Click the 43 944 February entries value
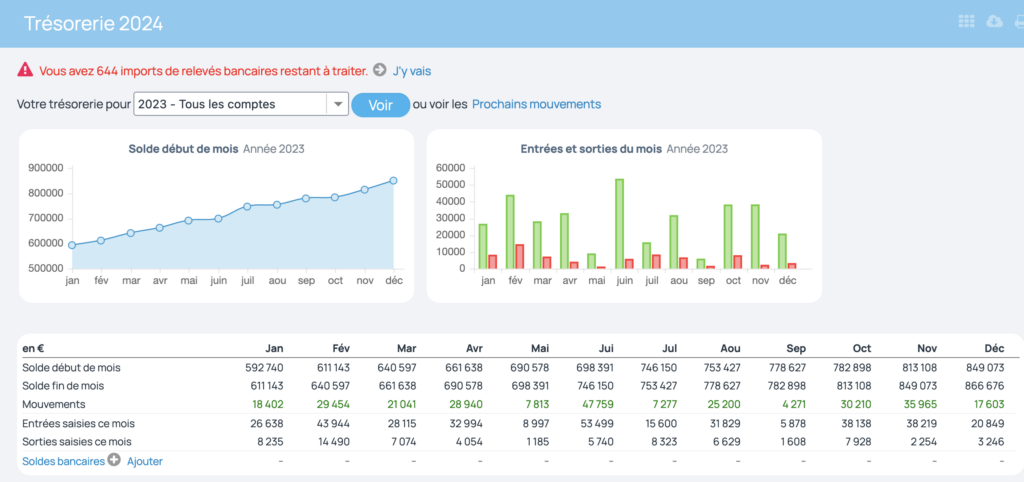 pyautogui.click(x=332, y=423)
